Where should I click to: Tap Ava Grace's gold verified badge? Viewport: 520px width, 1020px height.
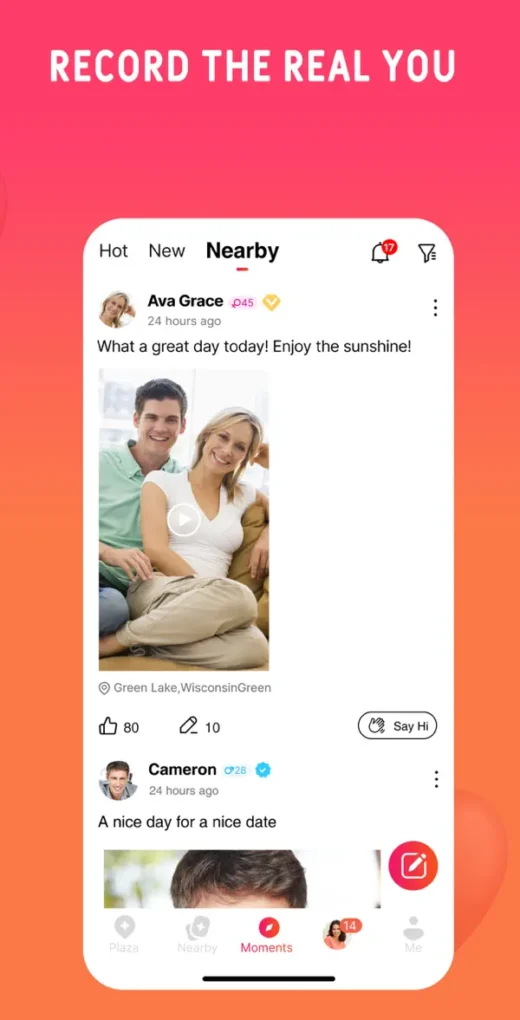pyautogui.click(x=271, y=302)
